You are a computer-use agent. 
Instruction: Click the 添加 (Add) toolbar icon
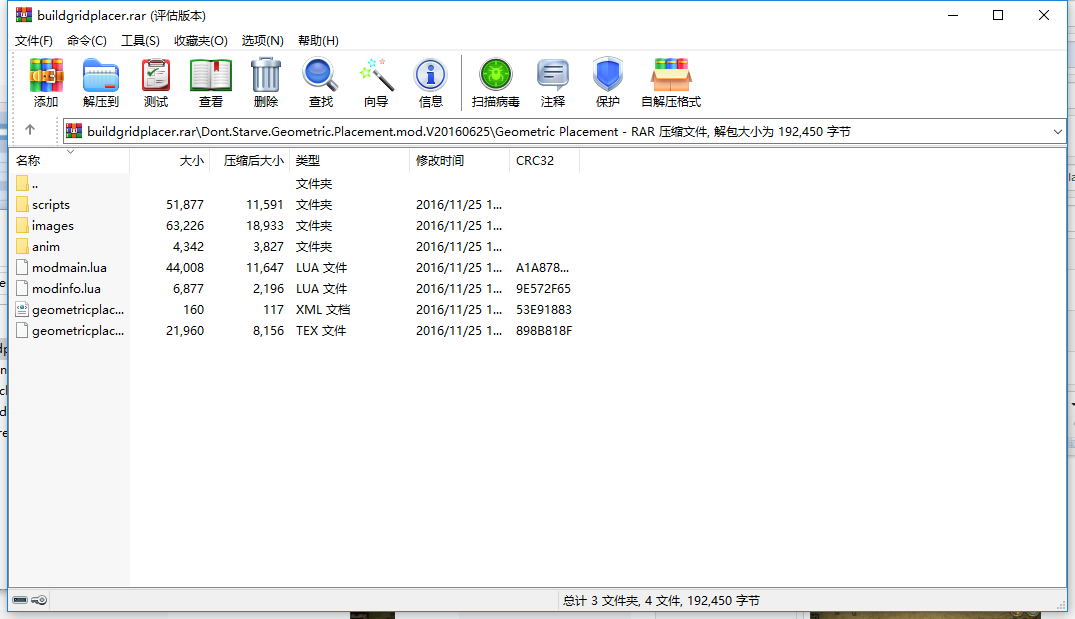pos(46,75)
